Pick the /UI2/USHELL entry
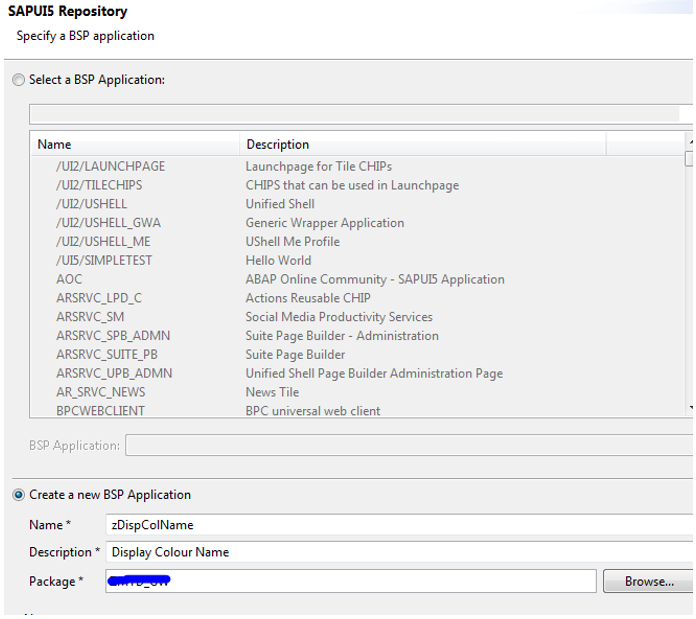The image size is (696, 619). point(358,204)
